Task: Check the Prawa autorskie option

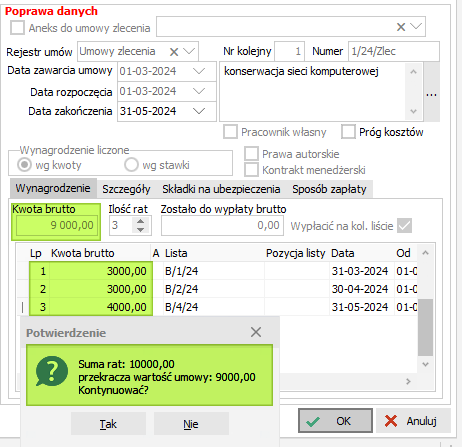Action: pos(251,154)
